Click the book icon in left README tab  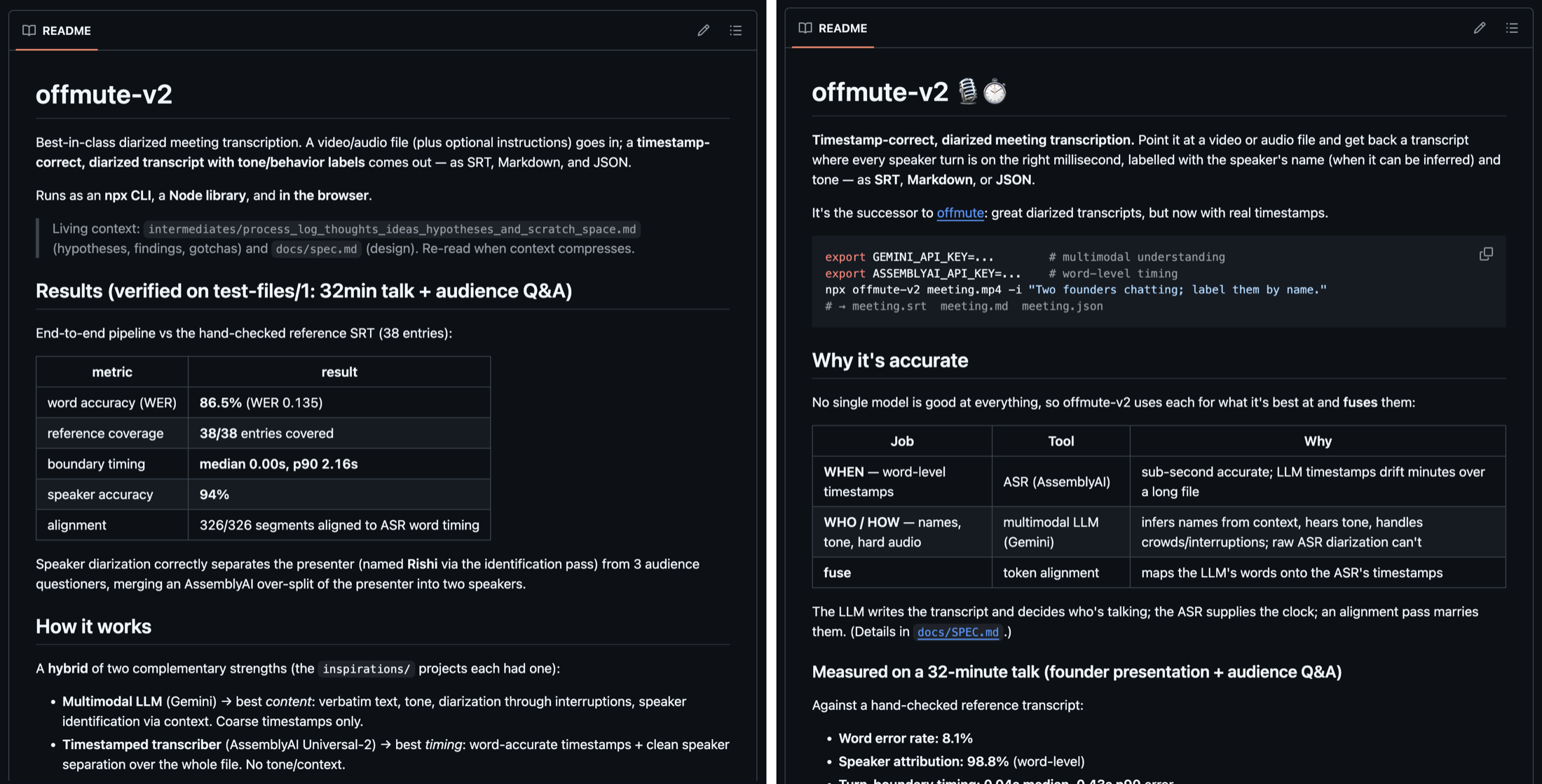coord(29,30)
